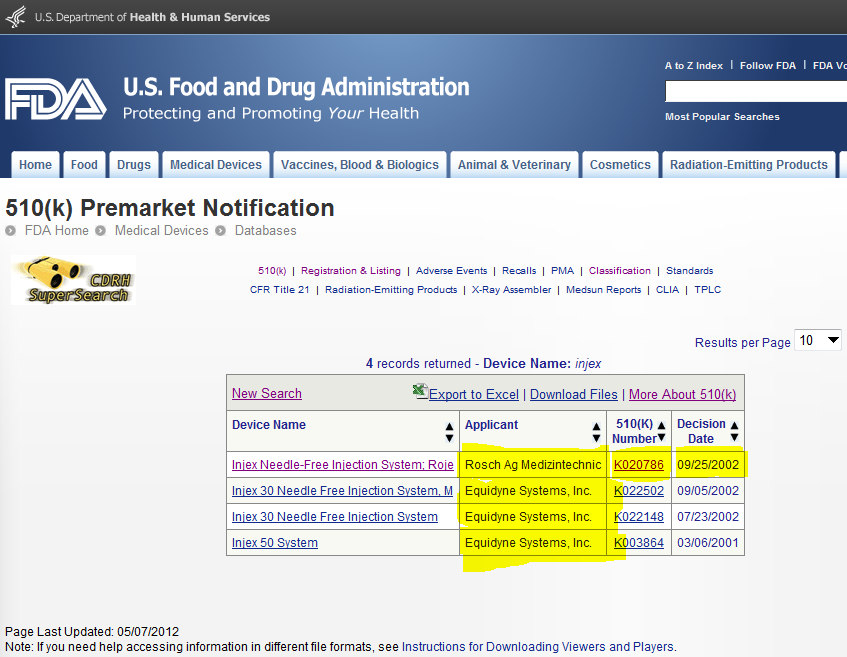
Task: Click Databases breadcrumb link
Action: [x=265, y=231]
